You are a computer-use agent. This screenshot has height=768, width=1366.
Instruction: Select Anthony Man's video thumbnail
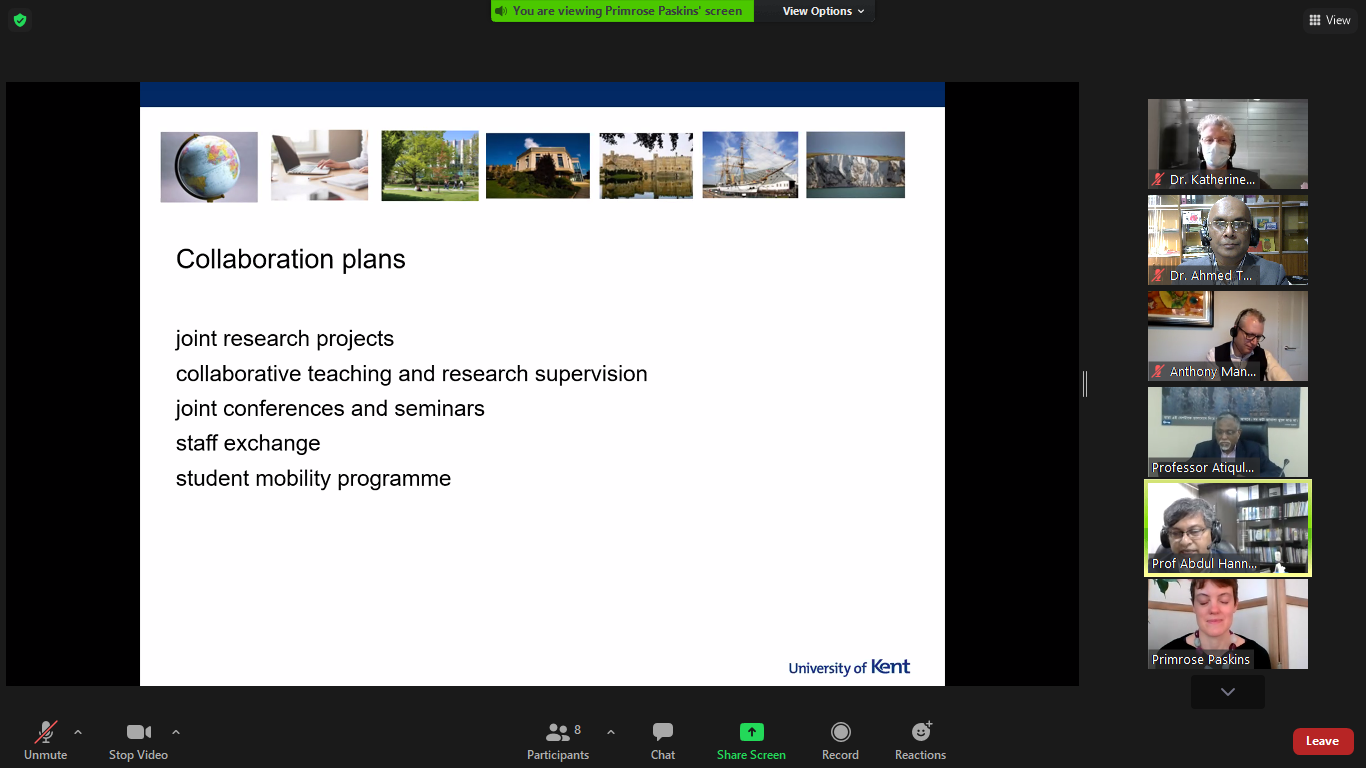pyautogui.click(x=1228, y=336)
